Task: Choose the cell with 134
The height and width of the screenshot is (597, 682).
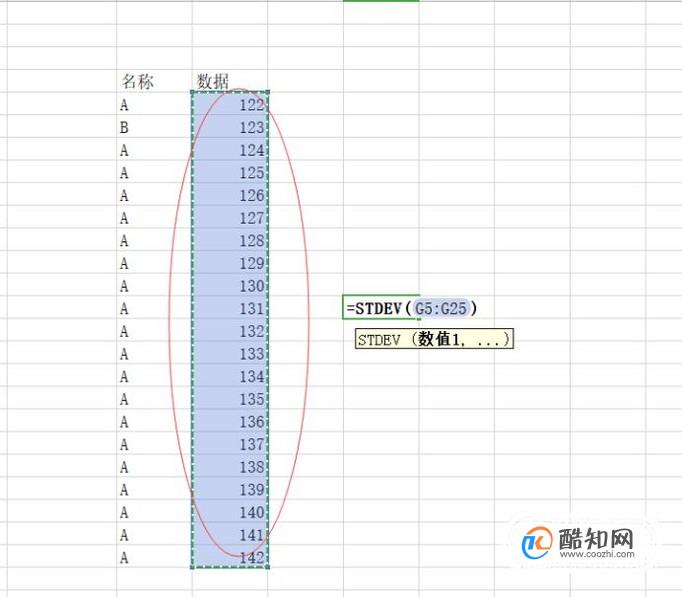Action: pos(230,375)
